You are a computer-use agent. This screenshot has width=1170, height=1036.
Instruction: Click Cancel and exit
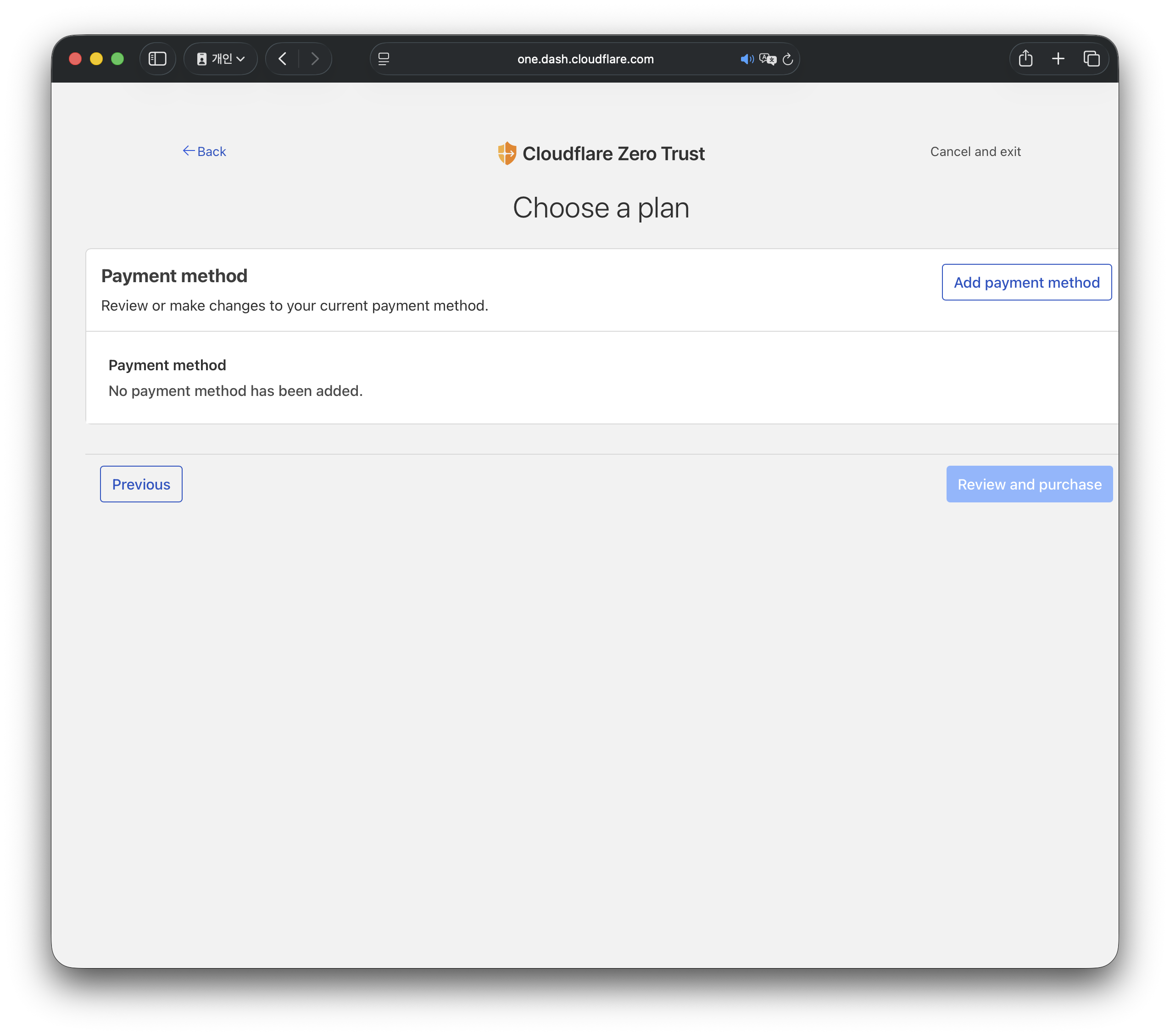pos(975,152)
